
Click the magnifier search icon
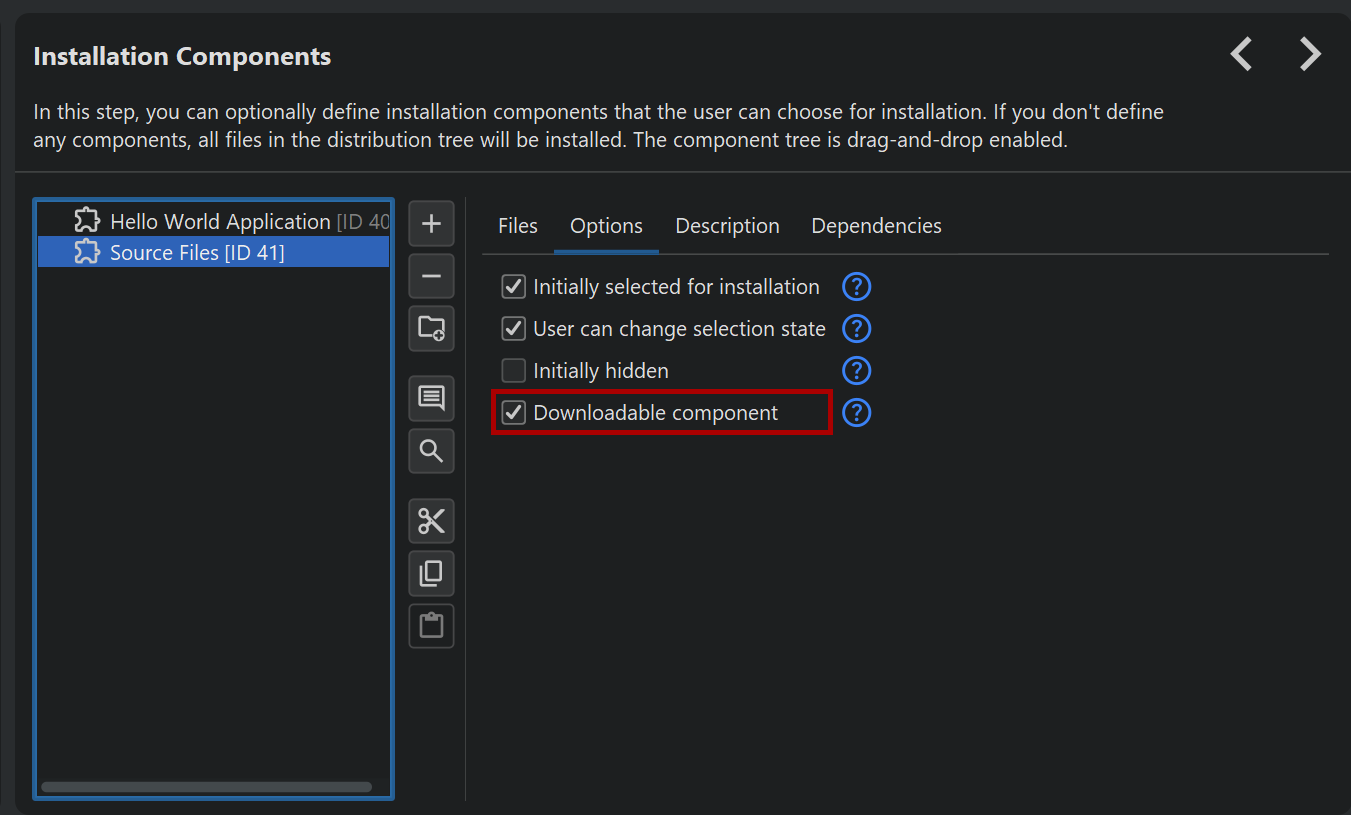coord(431,451)
